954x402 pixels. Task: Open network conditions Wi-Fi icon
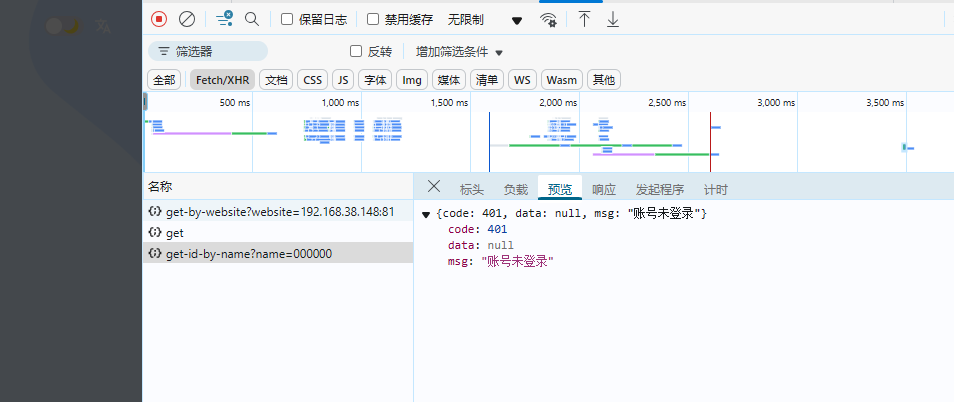[548, 19]
